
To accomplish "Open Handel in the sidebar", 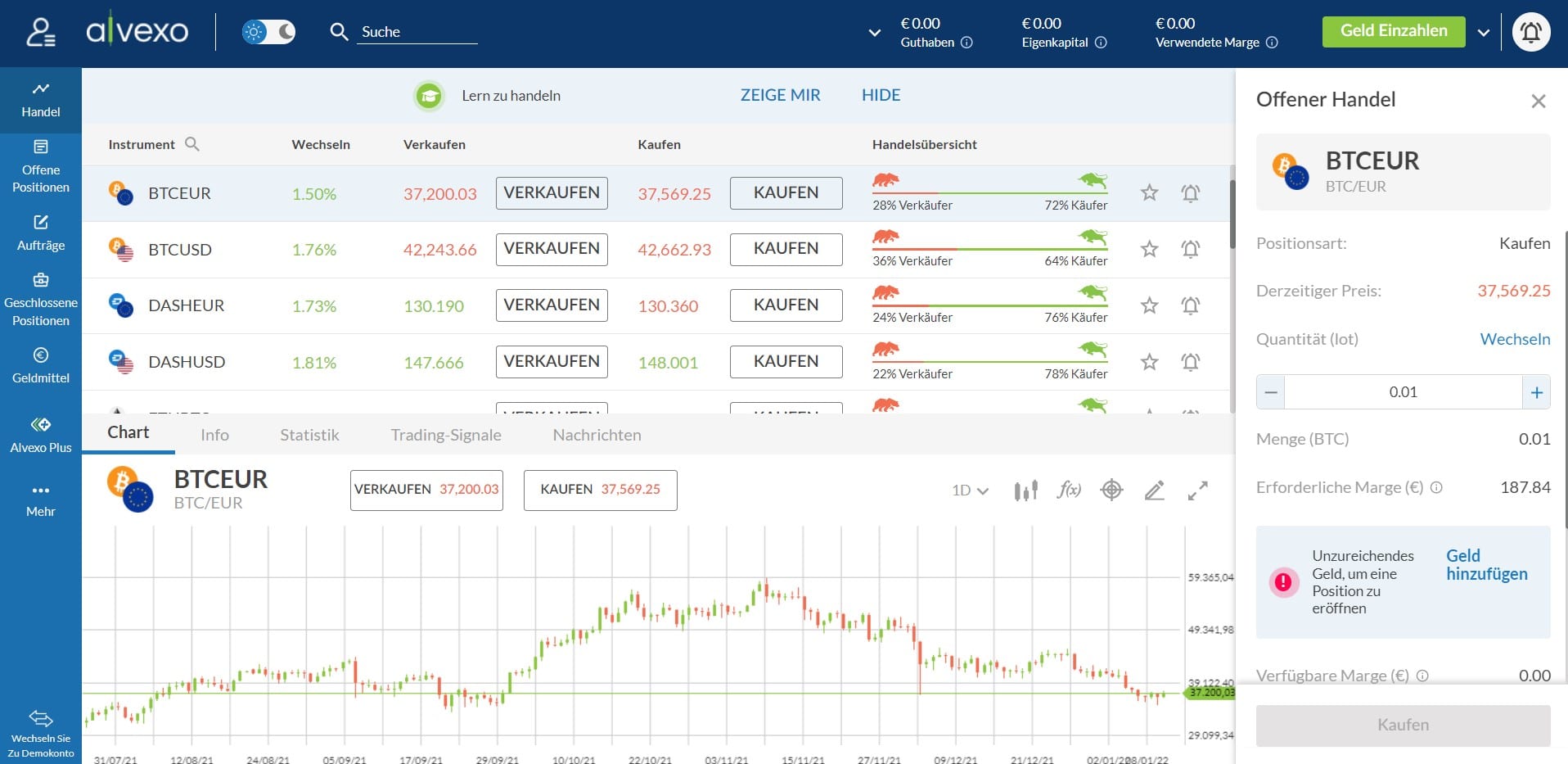I will coord(41,100).
